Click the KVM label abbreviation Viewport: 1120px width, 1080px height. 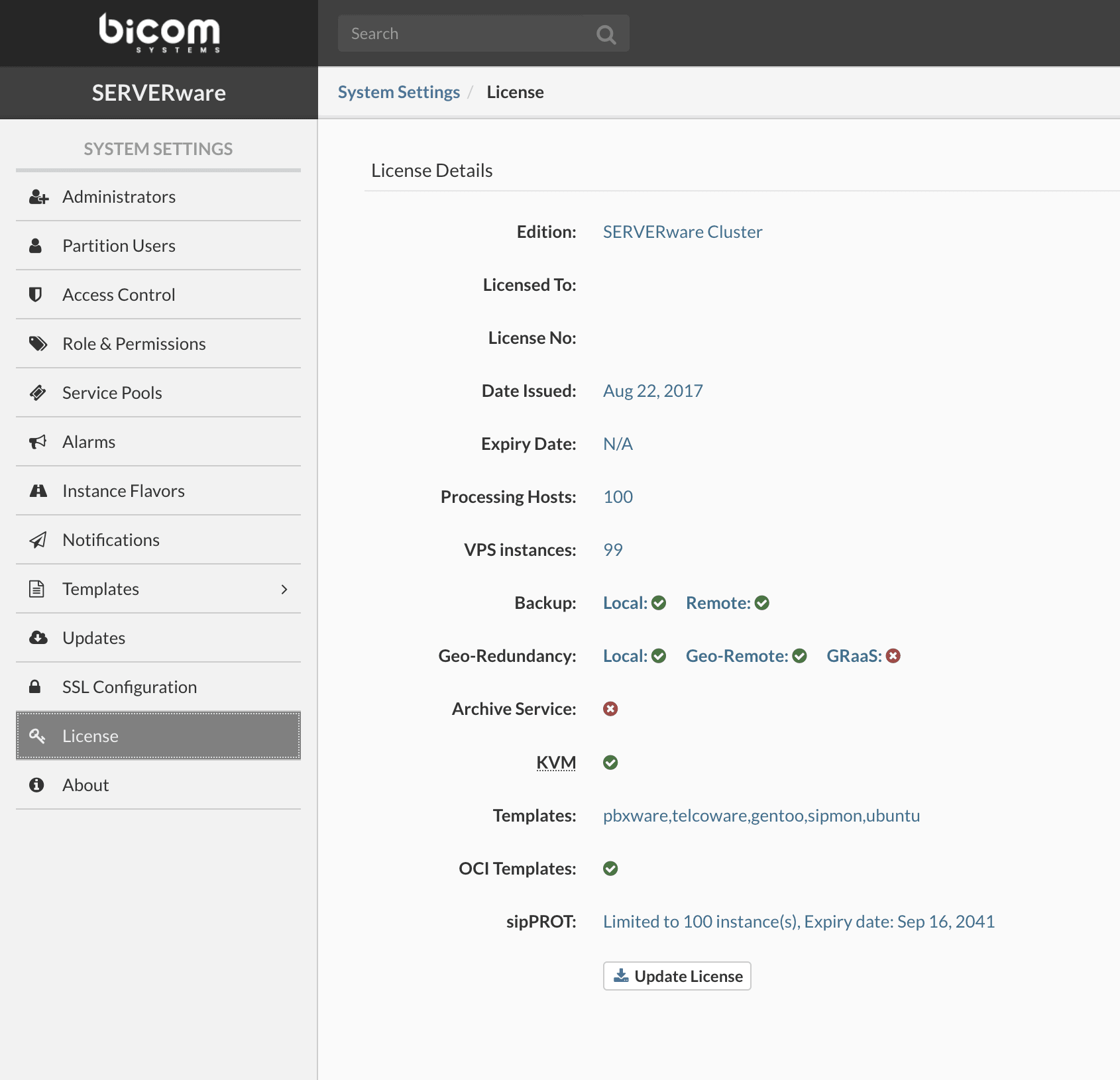(x=556, y=763)
